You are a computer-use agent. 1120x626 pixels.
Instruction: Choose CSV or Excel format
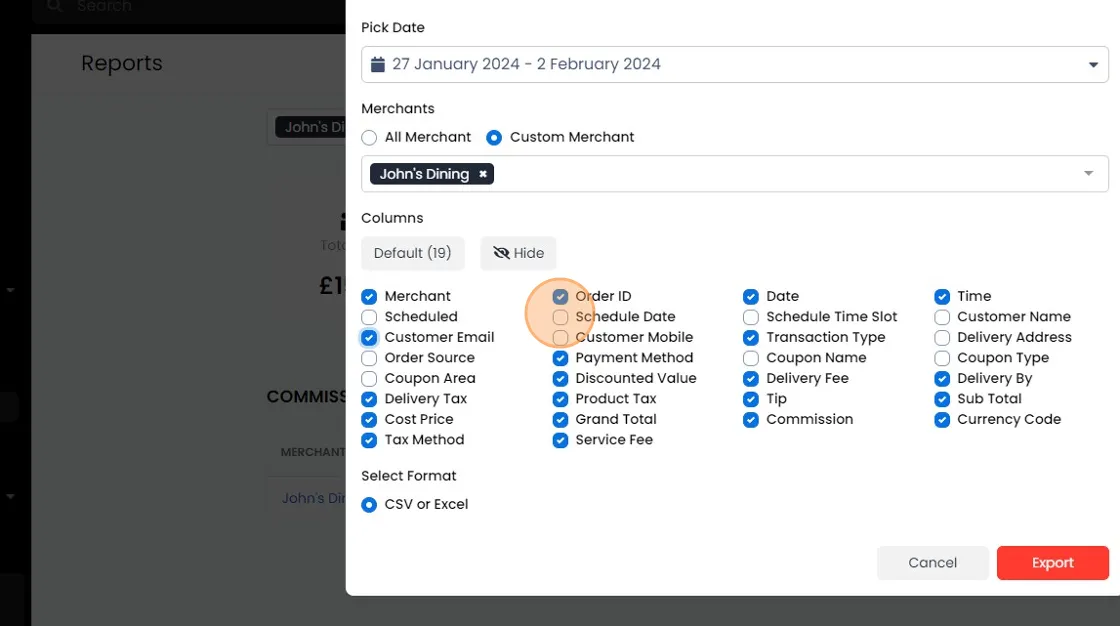click(x=369, y=505)
